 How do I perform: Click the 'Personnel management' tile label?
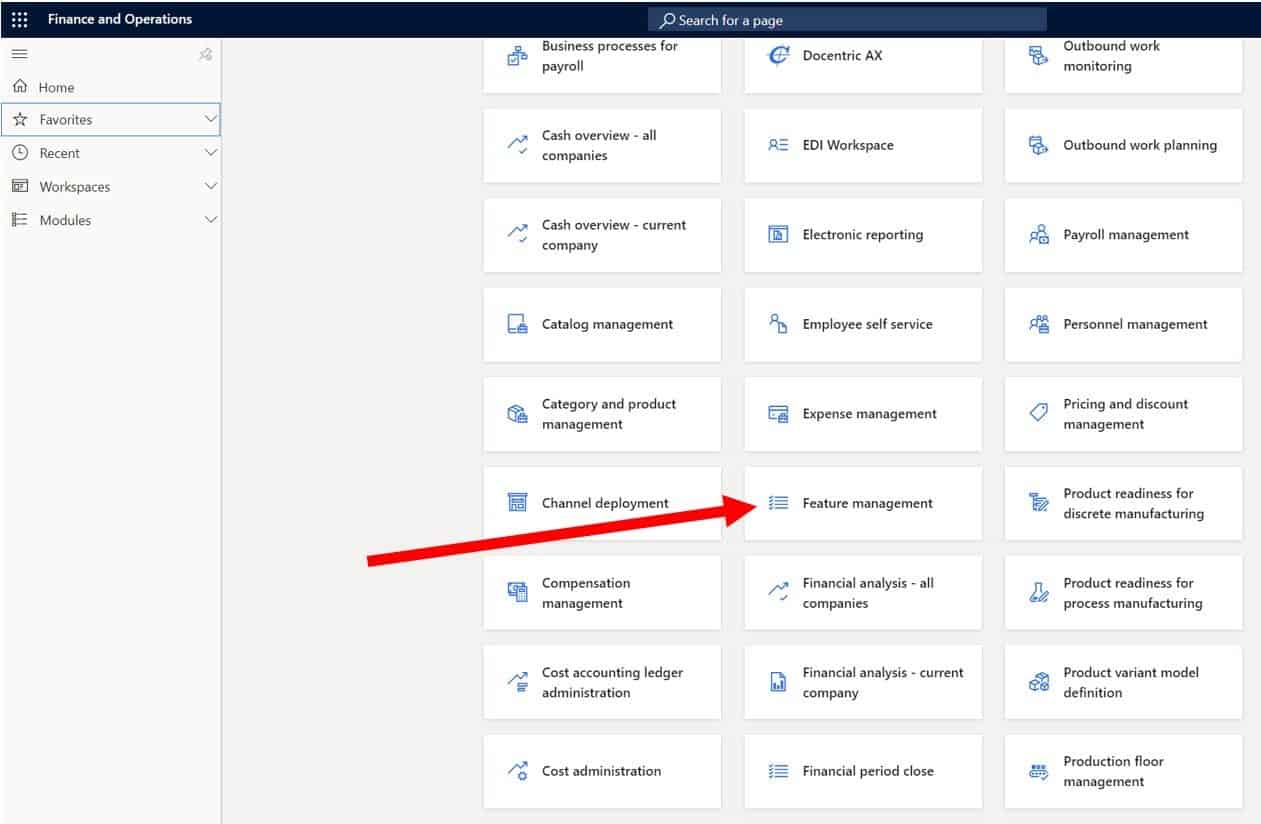(x=1136, y=324)
